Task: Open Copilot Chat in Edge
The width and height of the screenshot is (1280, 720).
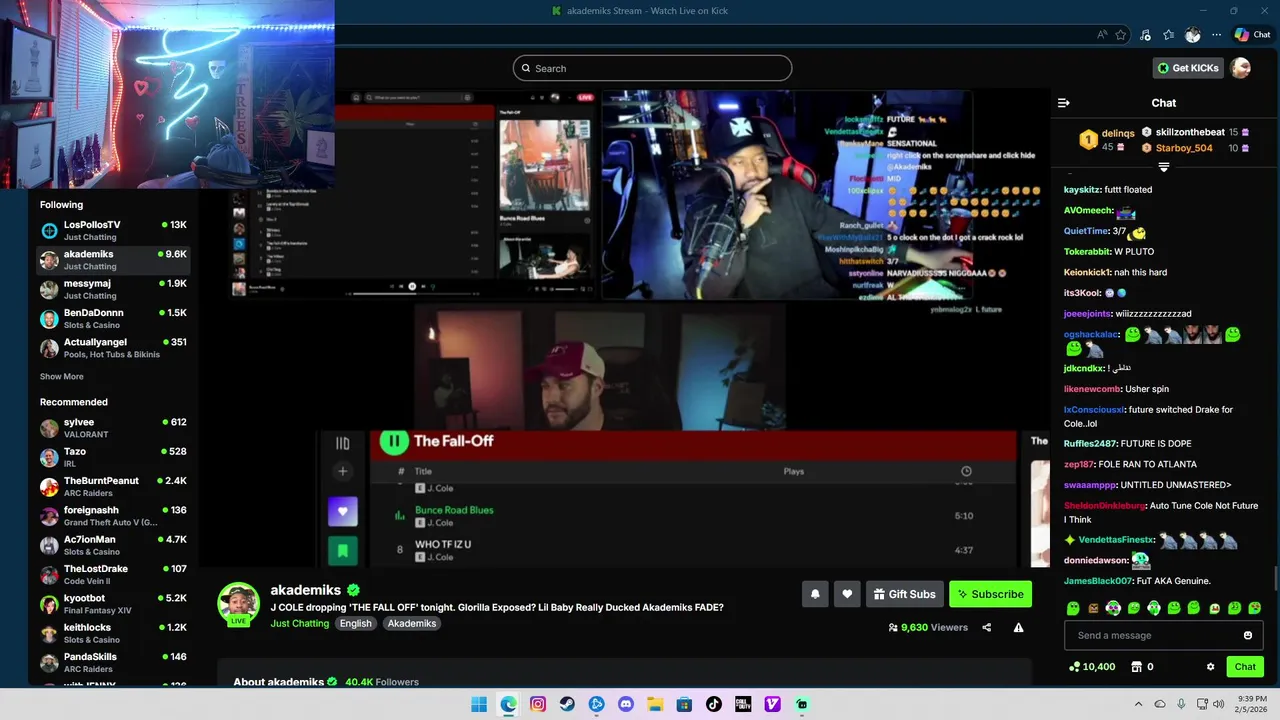Action: click(1252, 34)
